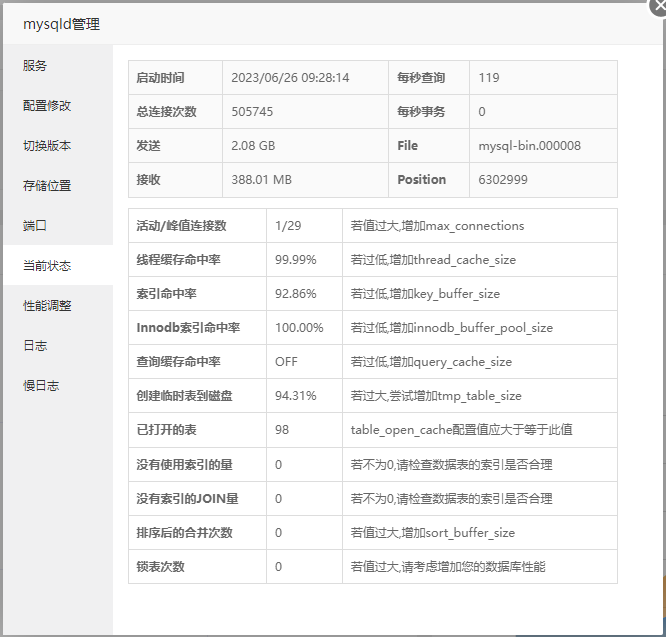The width and height of the screenshot is (666, 637).
Task: Click the 排序后的合并次数 value 0
Action: (278, 533)
